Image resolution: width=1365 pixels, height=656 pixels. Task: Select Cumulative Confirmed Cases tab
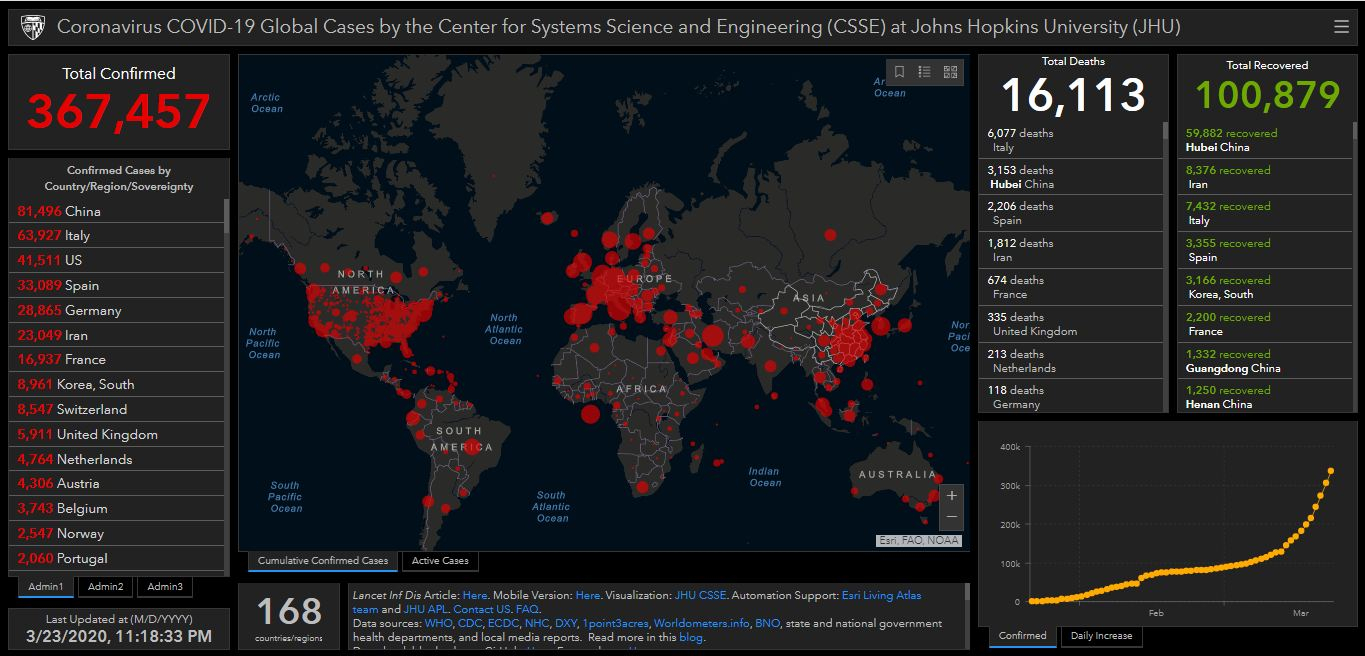click(x=322, y=561)
